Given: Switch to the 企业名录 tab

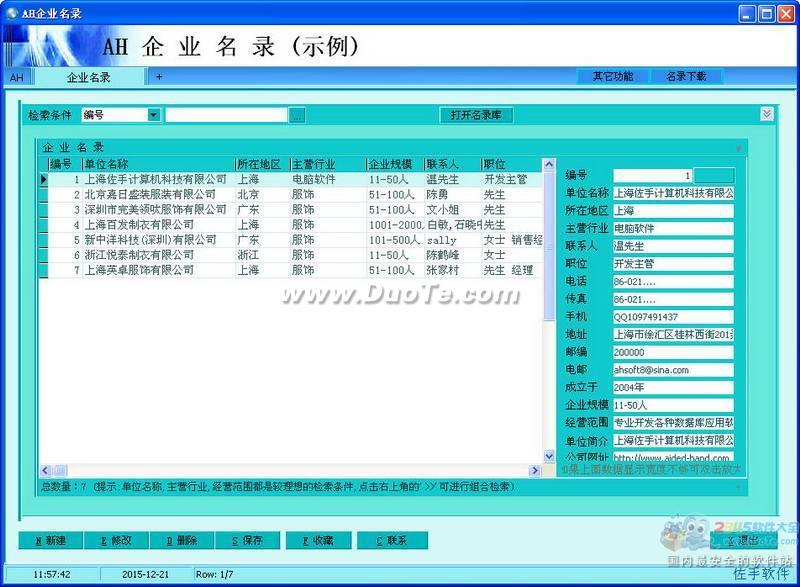Looking at the screenshot, I should pyautogui.click(x=89, y=78).
